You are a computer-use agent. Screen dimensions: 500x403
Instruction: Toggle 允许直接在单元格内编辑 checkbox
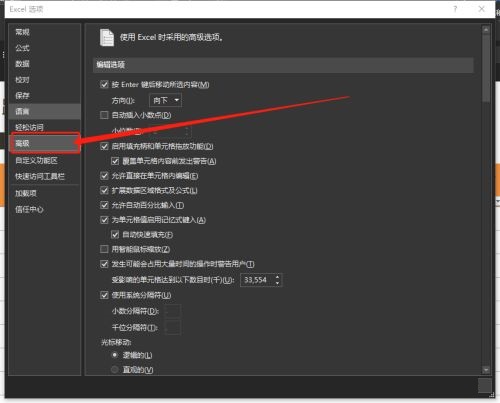[x=104, y=176]
